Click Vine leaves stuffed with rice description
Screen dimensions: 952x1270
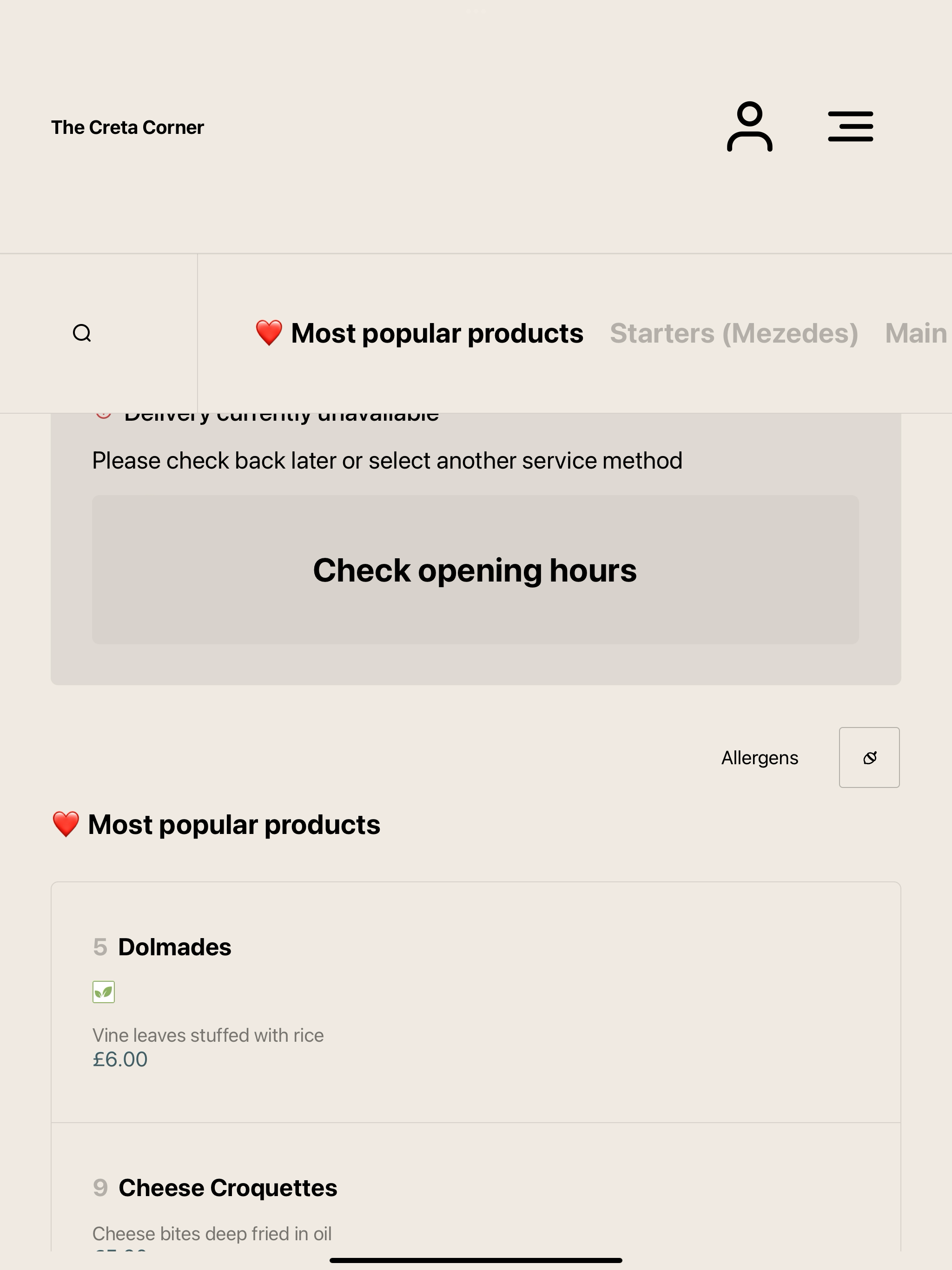click(208, 1035)
